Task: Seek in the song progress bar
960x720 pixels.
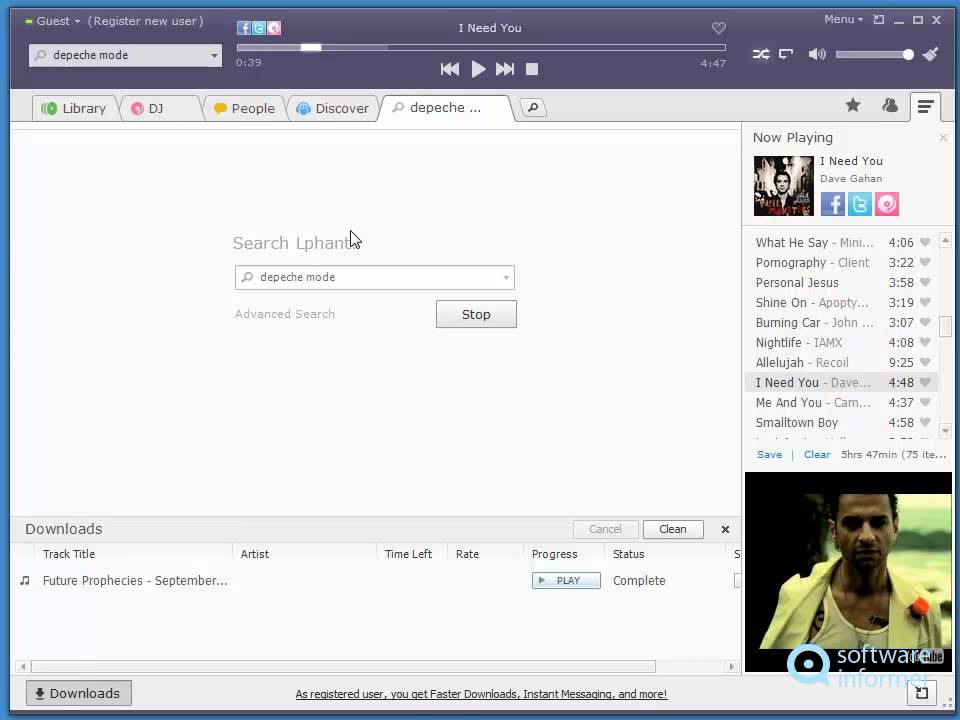Action: pyautogui.click(x=481, y=47)
